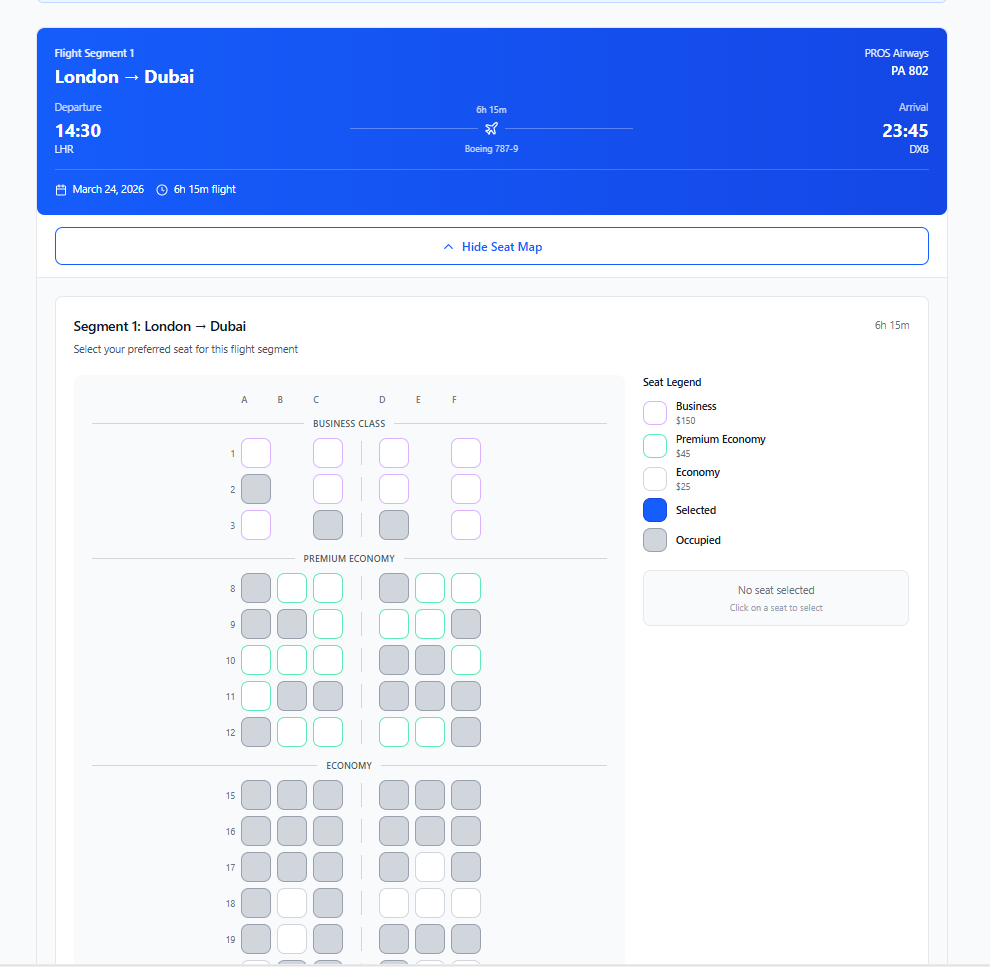Select Business seat in row 1, column A
Viewport: 990px width, 967px height.
256,453
